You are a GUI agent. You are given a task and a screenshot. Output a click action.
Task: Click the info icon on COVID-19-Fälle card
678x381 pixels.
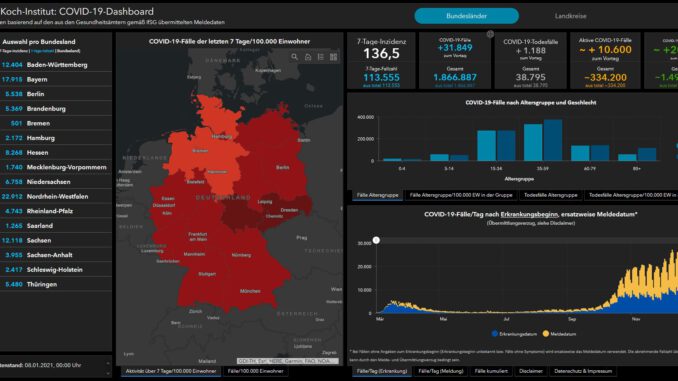point(490,34)
